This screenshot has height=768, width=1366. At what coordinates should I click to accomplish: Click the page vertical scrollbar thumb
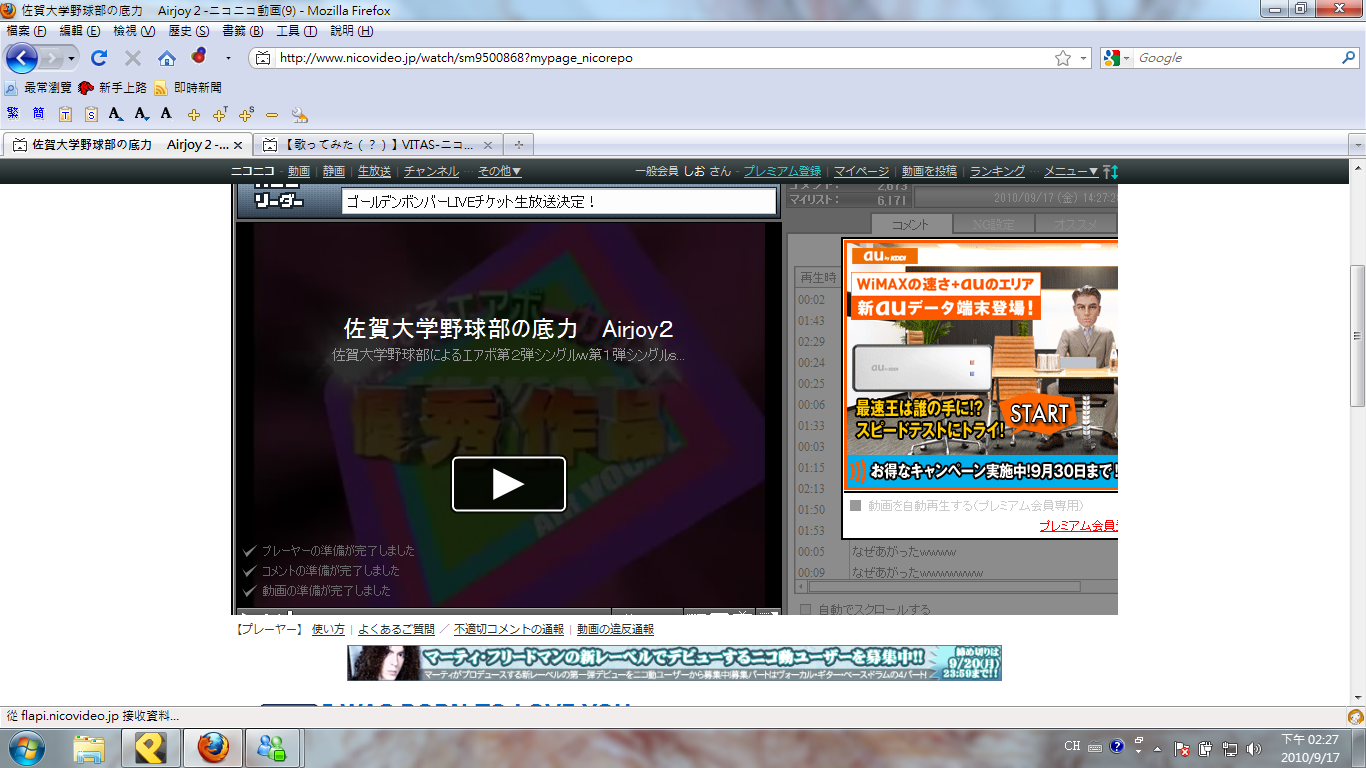click(1357, 335)
